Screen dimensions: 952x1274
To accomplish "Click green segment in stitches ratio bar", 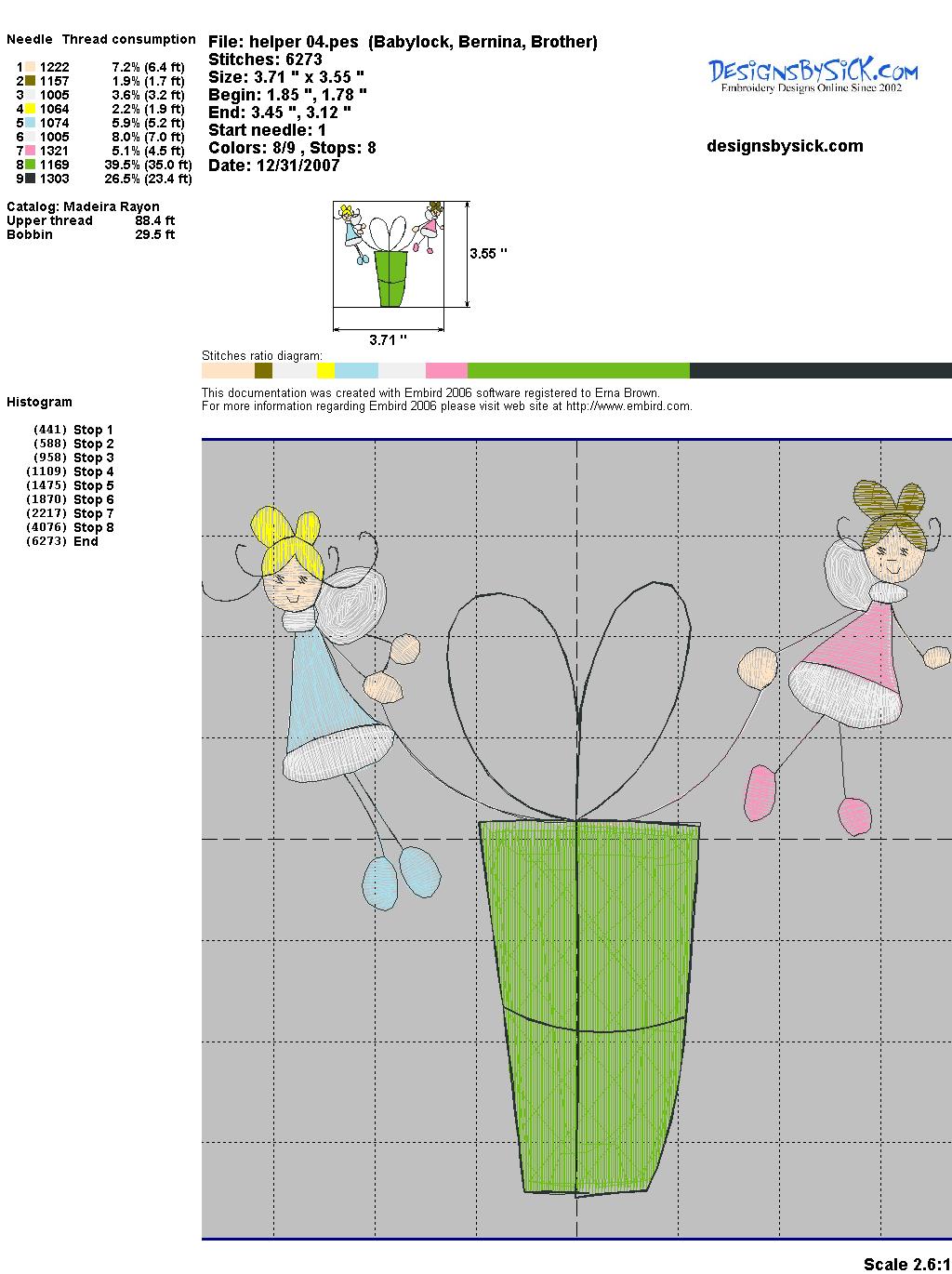I will point(578,371).
